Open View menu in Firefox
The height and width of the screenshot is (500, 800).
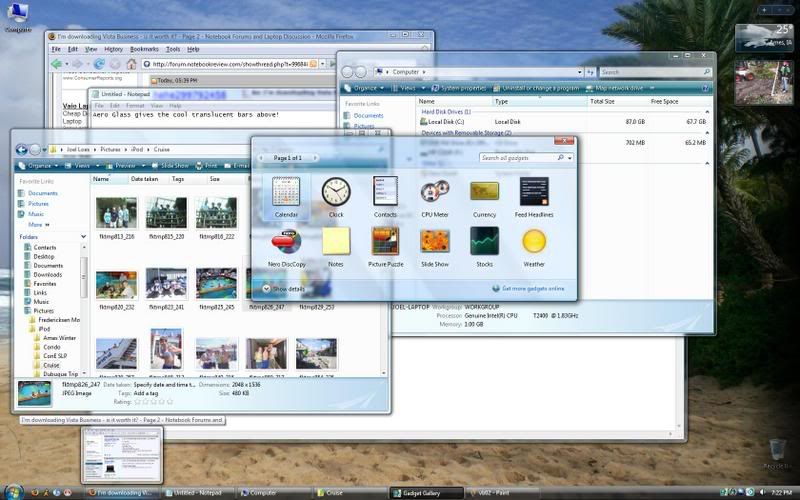(x=91, y=49)
